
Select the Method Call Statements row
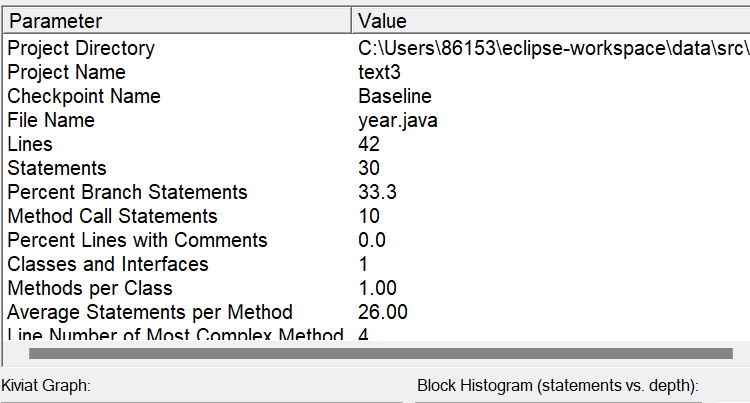pos(112,216)
